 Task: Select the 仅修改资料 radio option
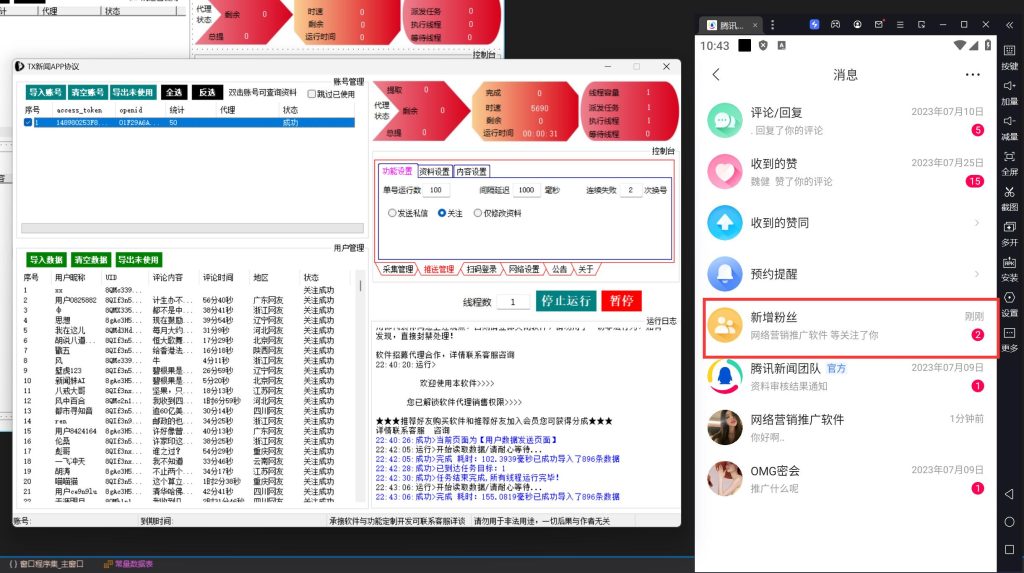click(x=478, y=213)
